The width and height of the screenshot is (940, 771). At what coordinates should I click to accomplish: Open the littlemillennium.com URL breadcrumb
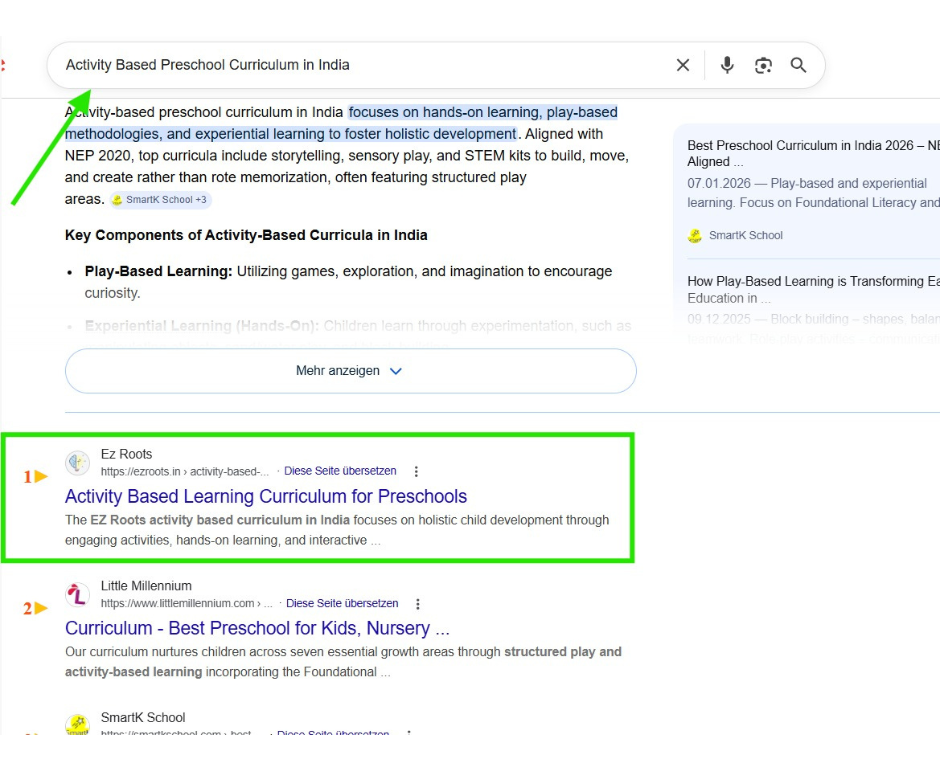click(186, 604)
